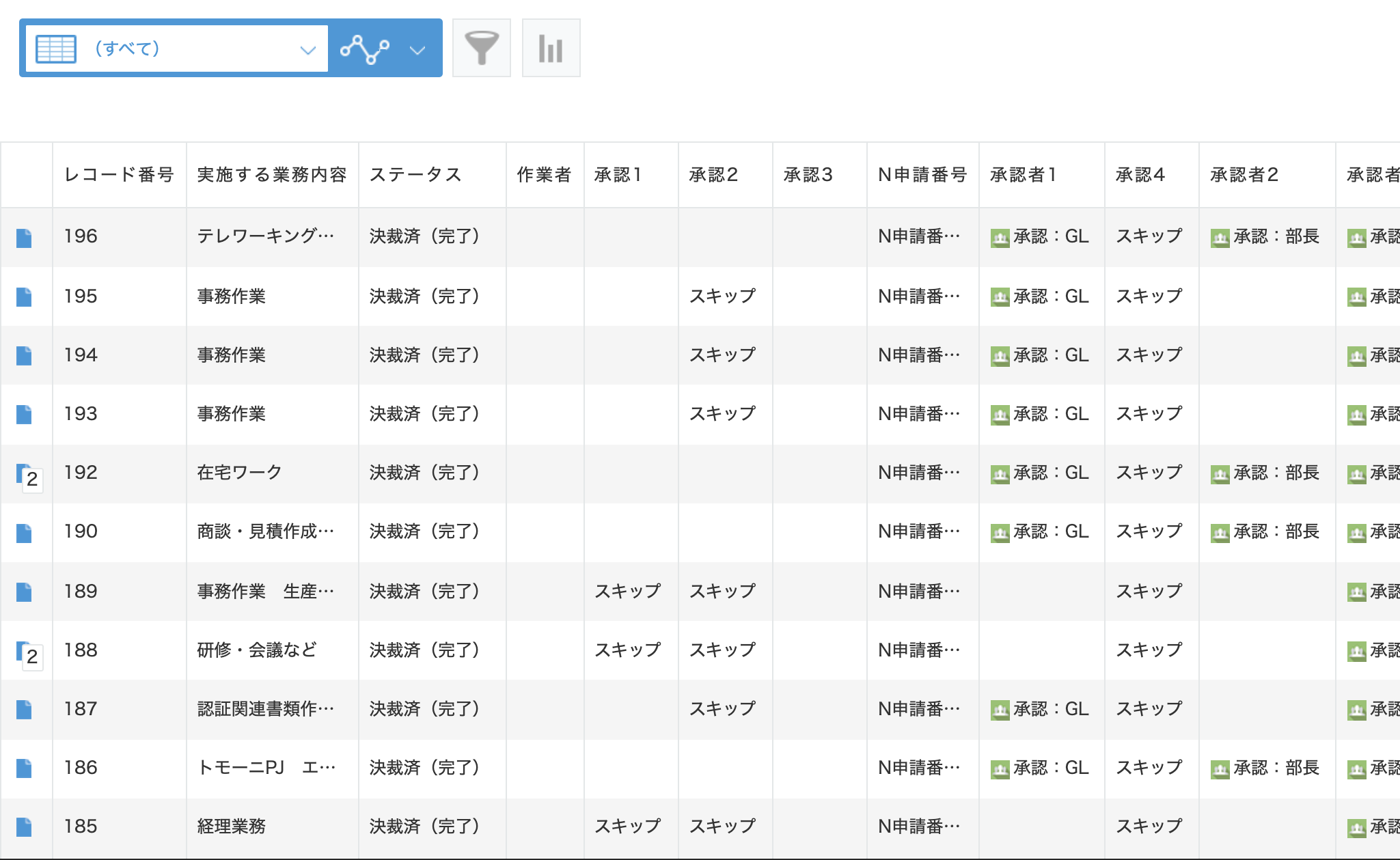
Task: Click the 承認：GL group icon in row 186
Action: click(1000, 770)
